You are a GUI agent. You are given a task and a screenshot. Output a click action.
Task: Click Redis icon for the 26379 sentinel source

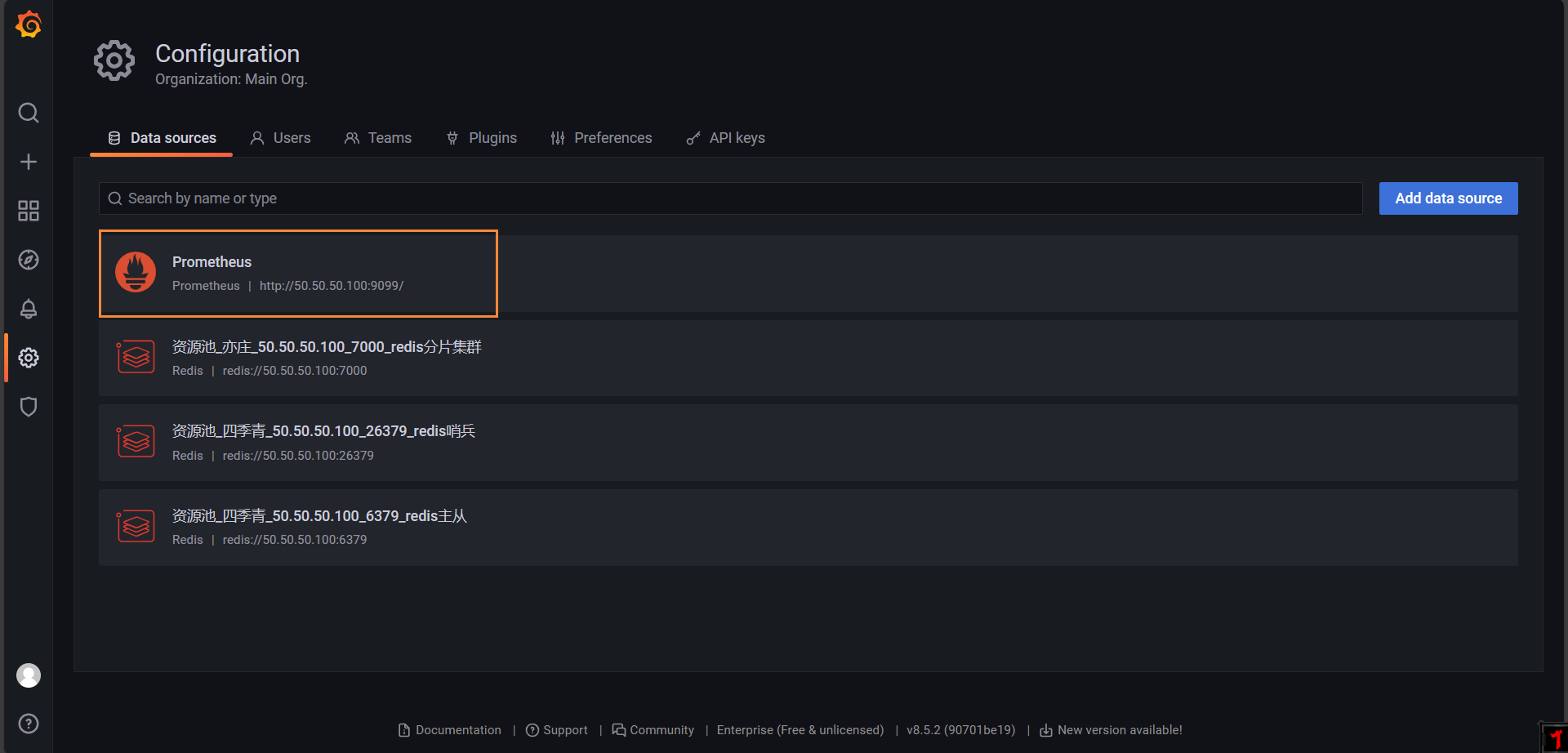(x=136, y=442)
